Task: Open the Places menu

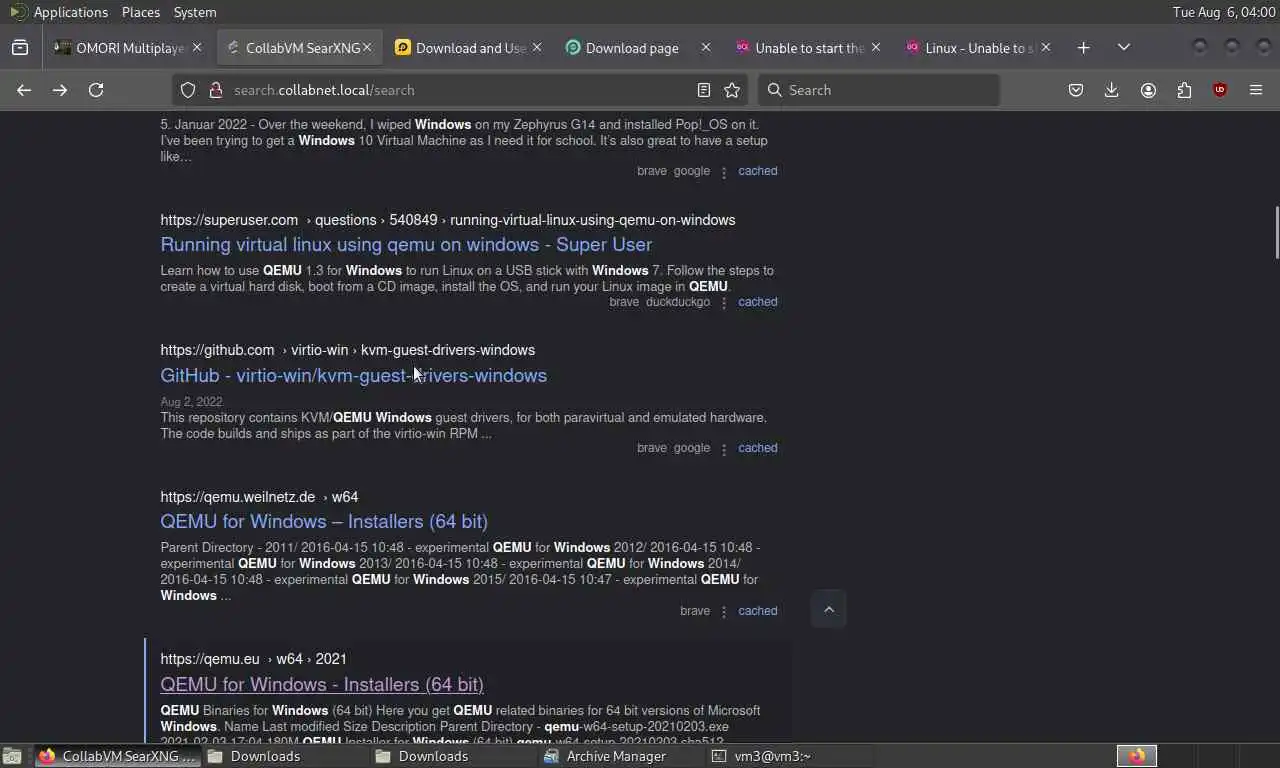Action: click(x=141, y=12)
